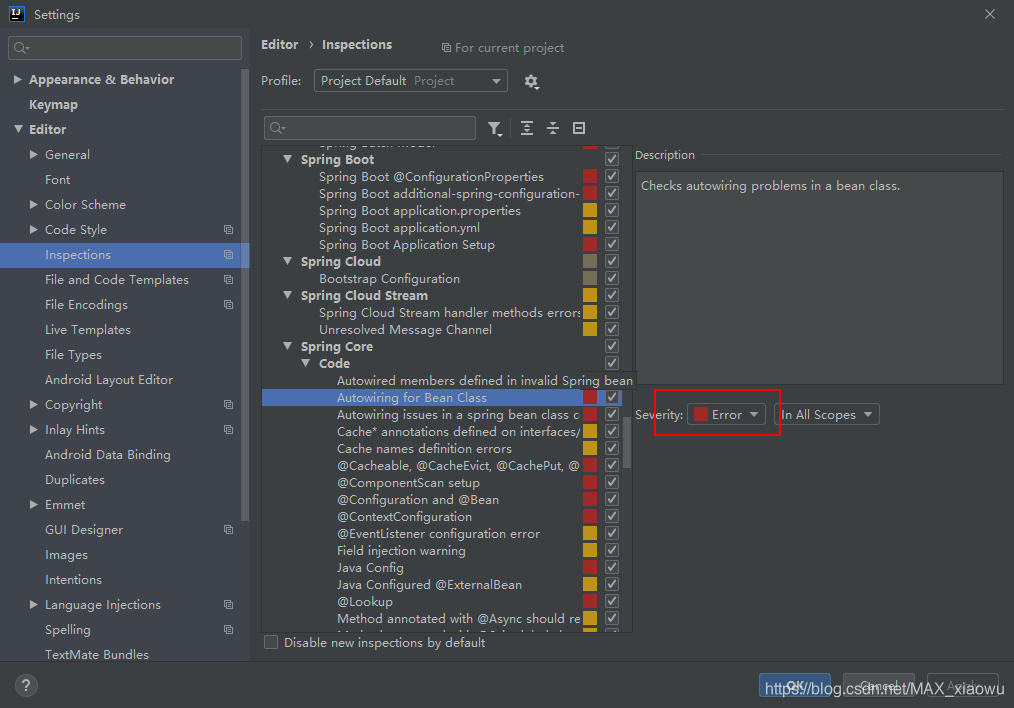
Task: Open the inspections filter funnel icon
Action: click(x=495, y=129)
